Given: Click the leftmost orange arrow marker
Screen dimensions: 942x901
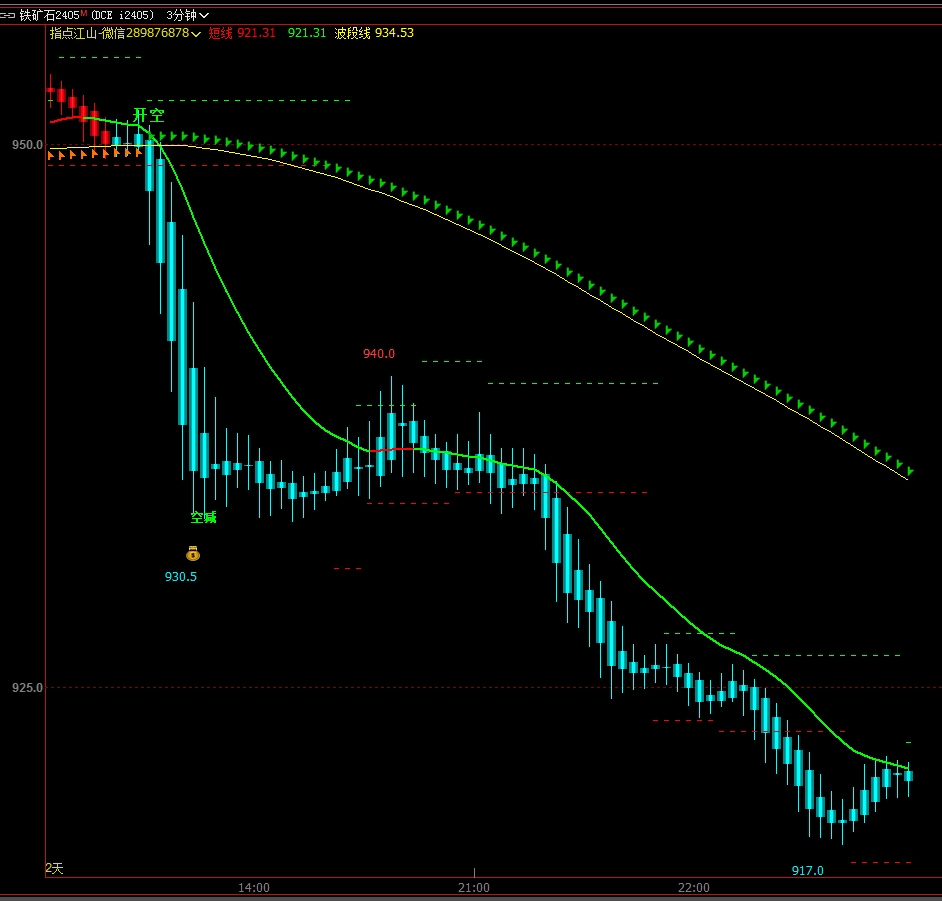Looking at the screenshot, I should (51, 155).
